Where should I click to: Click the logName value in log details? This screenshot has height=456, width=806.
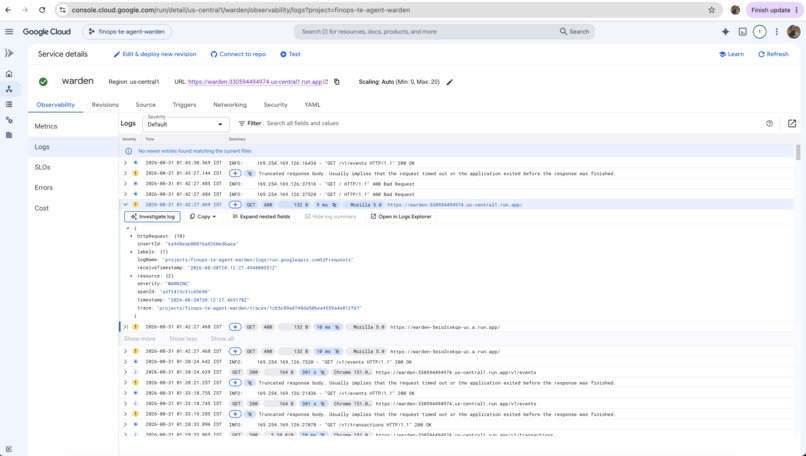point(259,260)
